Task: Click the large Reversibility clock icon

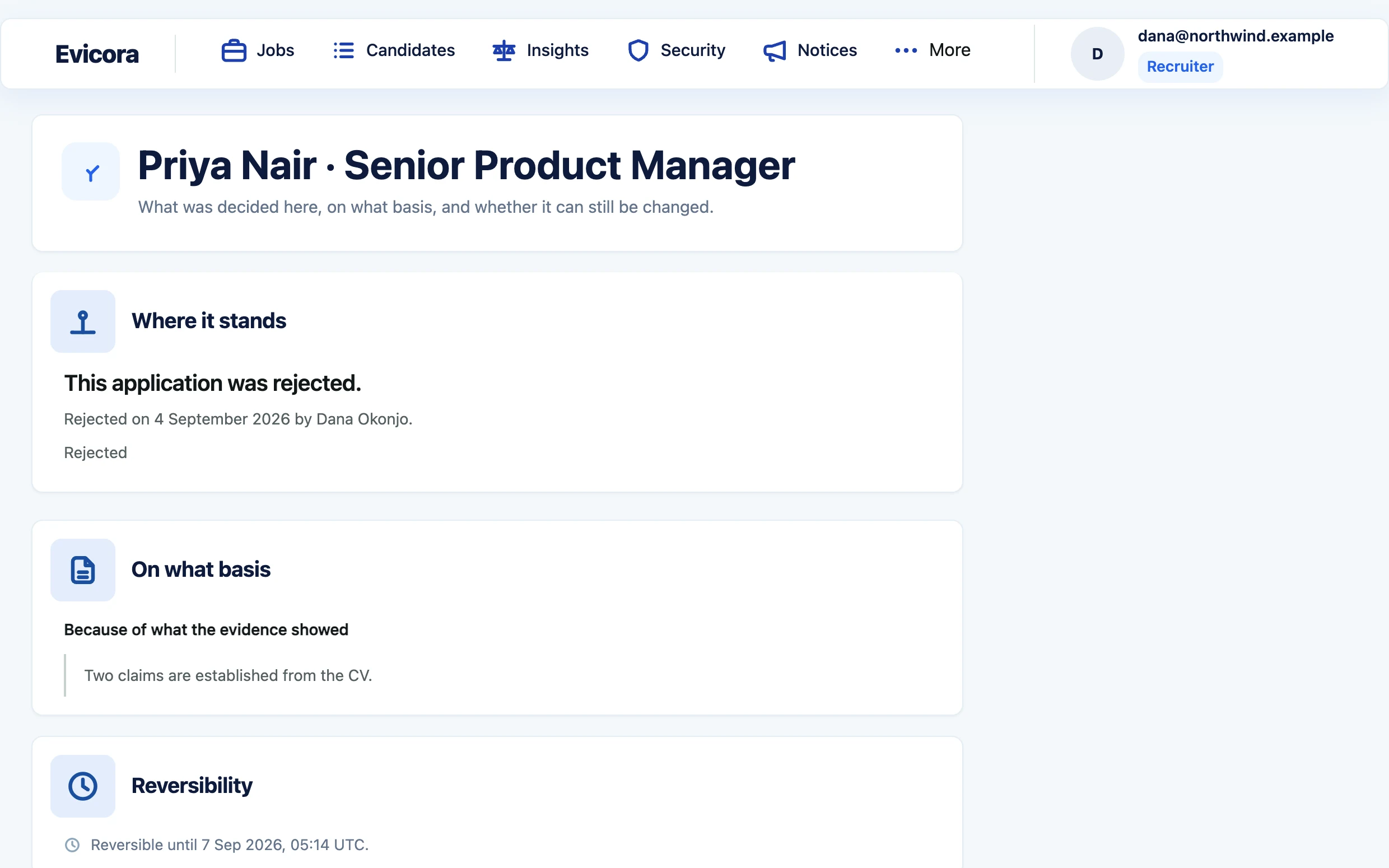Action: [83, 786]
